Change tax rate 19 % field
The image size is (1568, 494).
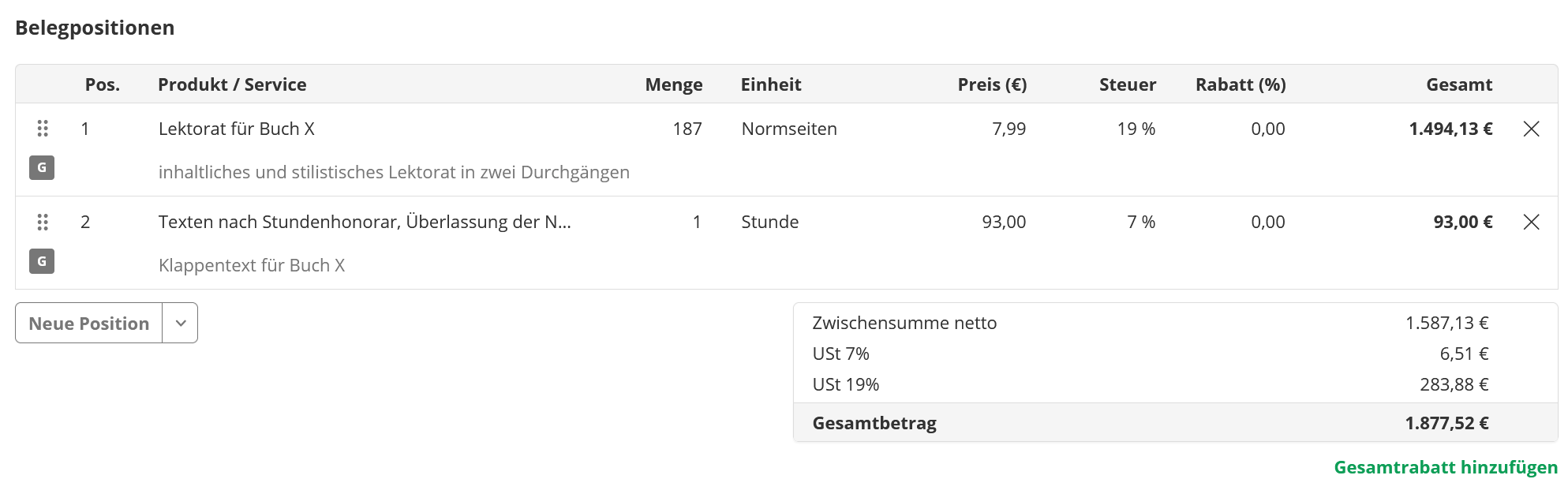coord(1136,129)
